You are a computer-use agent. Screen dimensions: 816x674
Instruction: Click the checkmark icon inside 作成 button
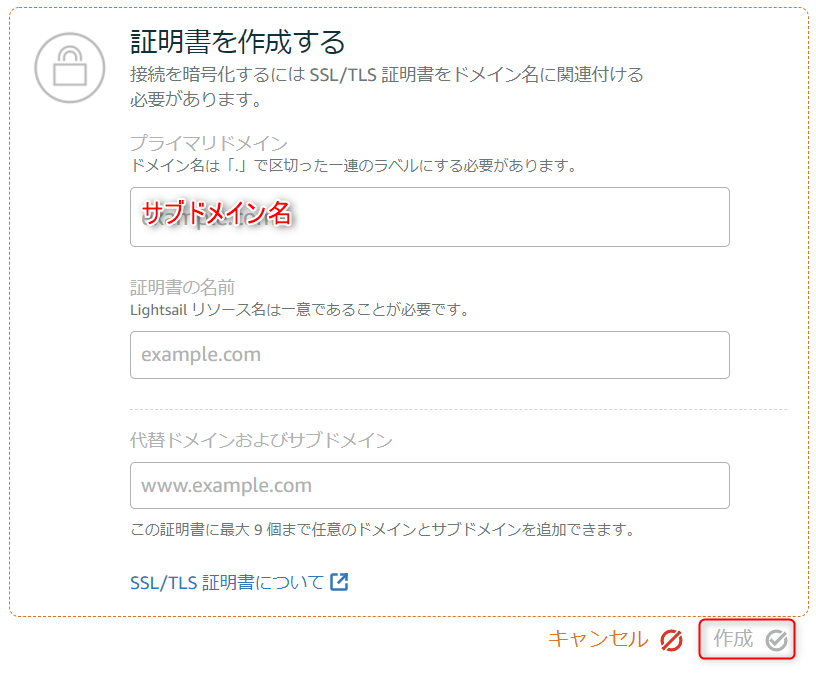click(x=776, y=640)
